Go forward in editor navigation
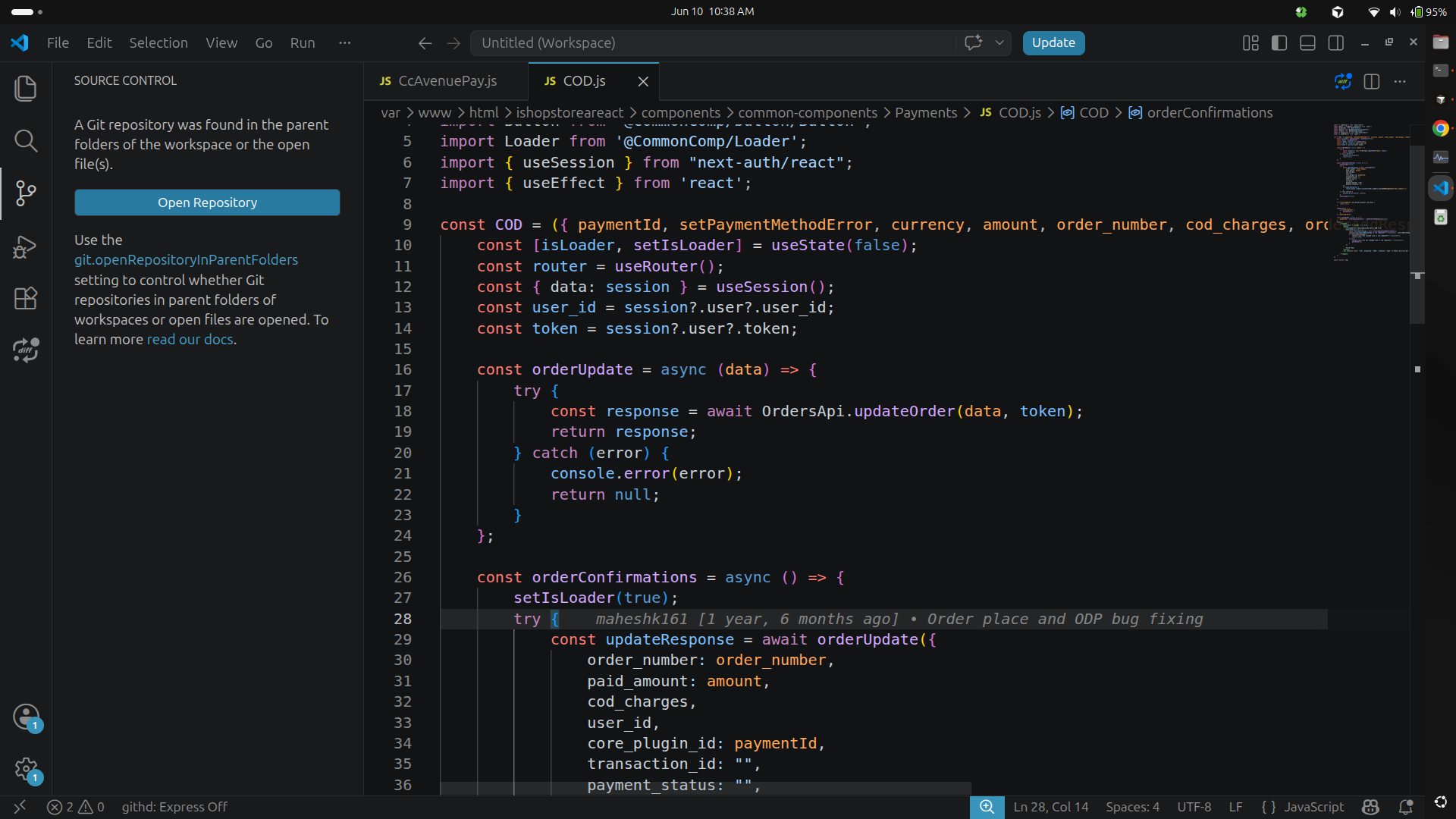 (x=453, y=43)
